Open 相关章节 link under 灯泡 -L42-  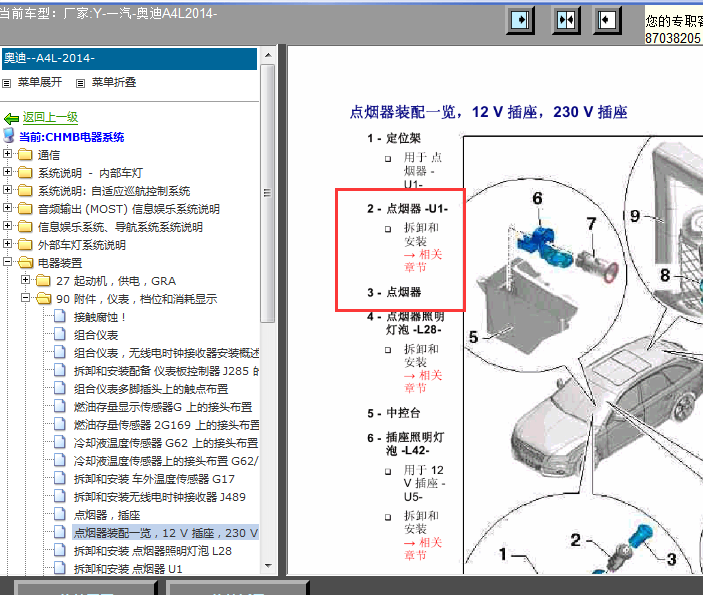point(423,549)
